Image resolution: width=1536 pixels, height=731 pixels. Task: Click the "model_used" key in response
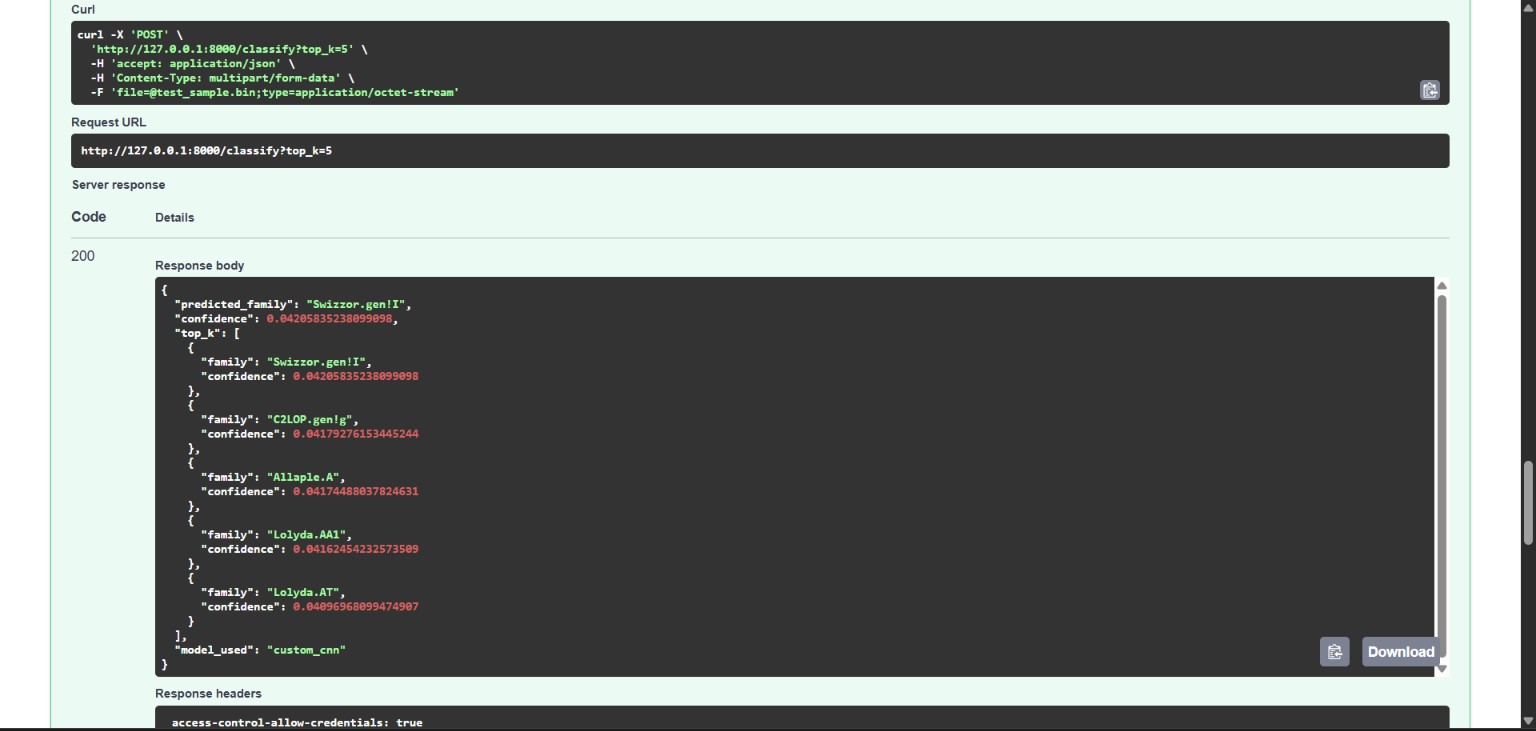pyautogui.click(x=213, y=650)
